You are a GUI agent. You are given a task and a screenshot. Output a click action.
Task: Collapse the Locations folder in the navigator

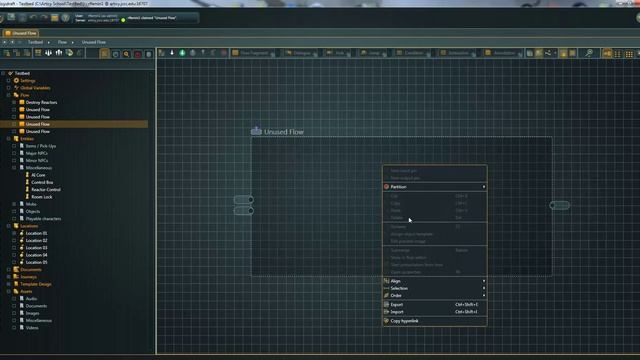(x=9, y=226)
